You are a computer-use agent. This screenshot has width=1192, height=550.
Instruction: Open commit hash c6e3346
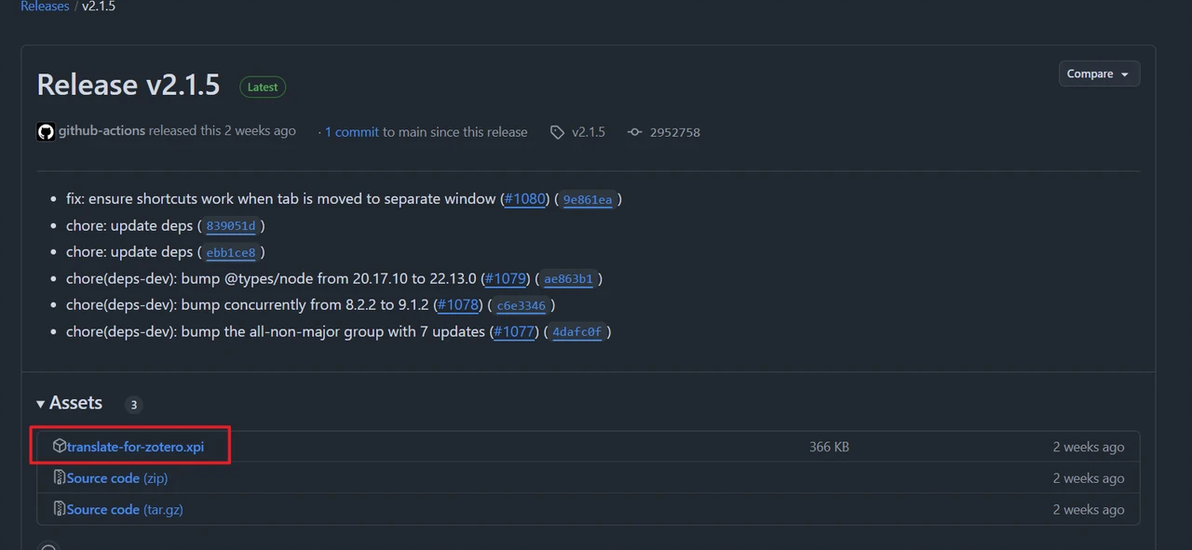521,305
